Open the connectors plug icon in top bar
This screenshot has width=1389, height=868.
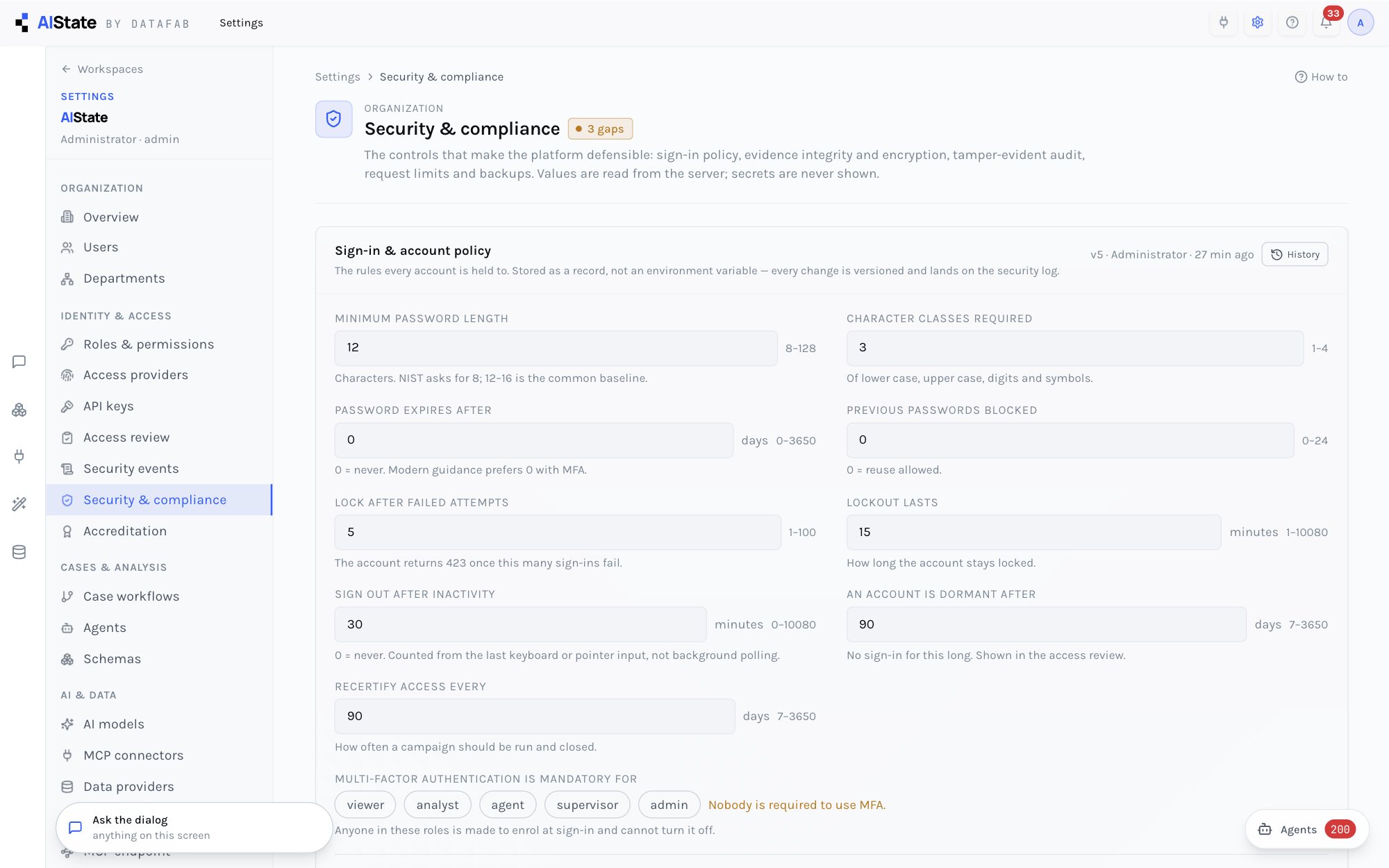coord(1223,22)
